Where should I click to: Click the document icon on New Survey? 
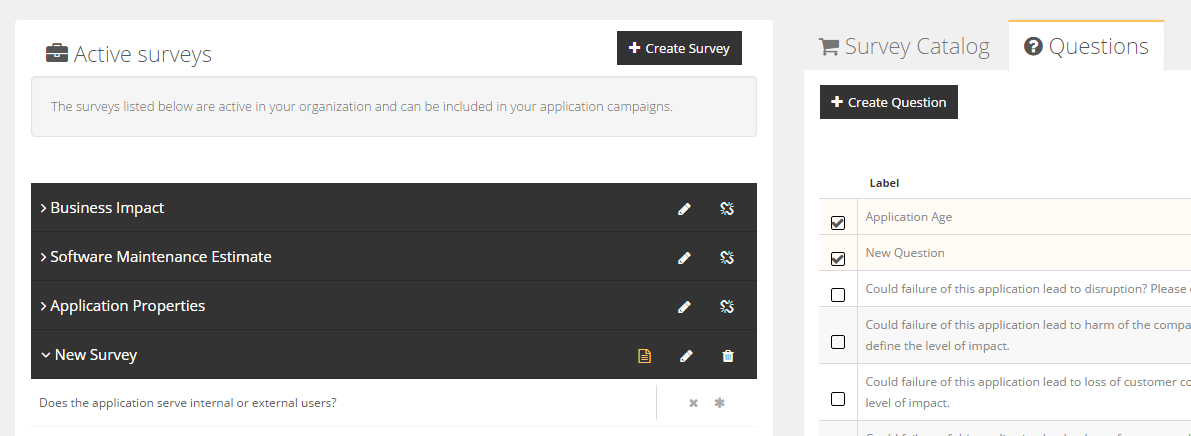click(644, 356)
